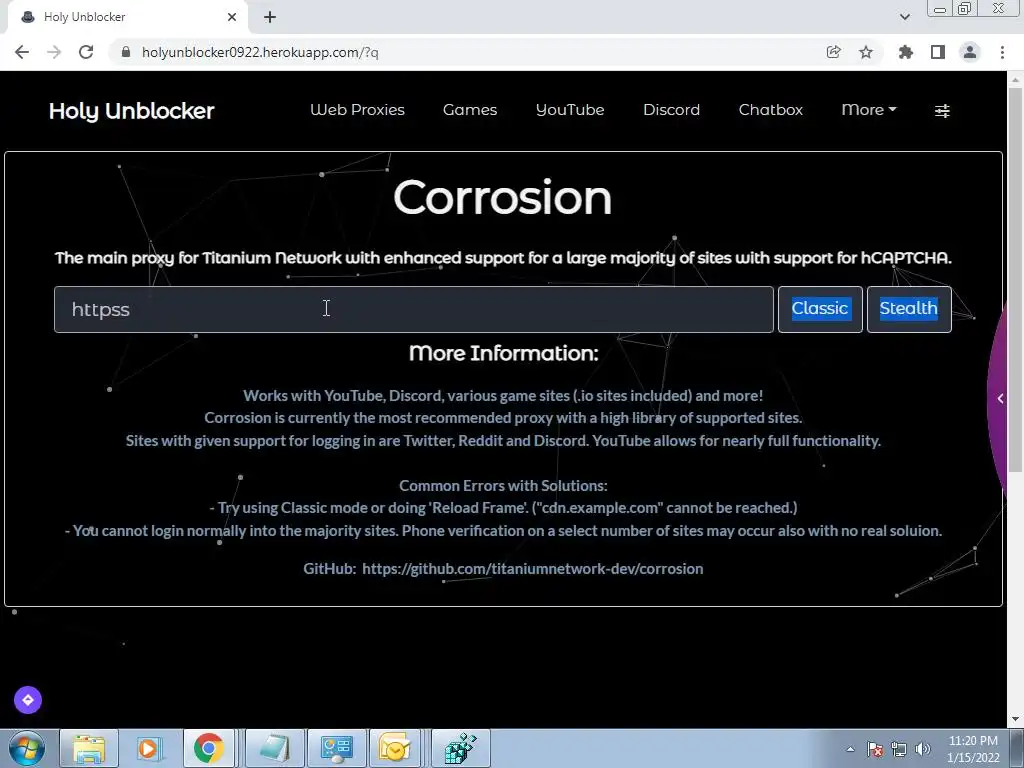Image resolution: width=1024 pixels, height=768 pixels.
Task: Go back to the previous page
Action: pos(22,52)
